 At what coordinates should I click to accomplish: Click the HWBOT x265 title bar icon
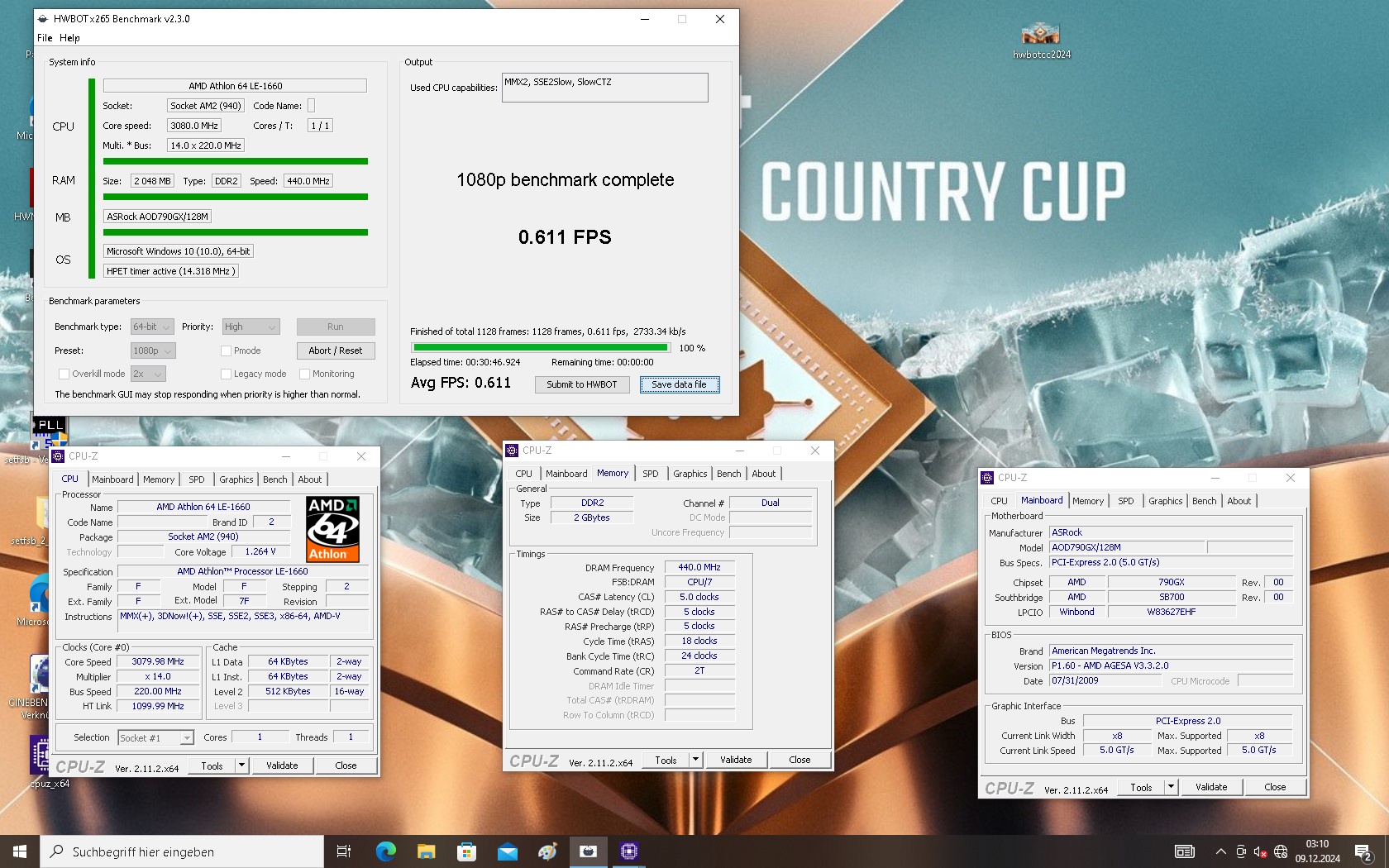click(44, 19)
